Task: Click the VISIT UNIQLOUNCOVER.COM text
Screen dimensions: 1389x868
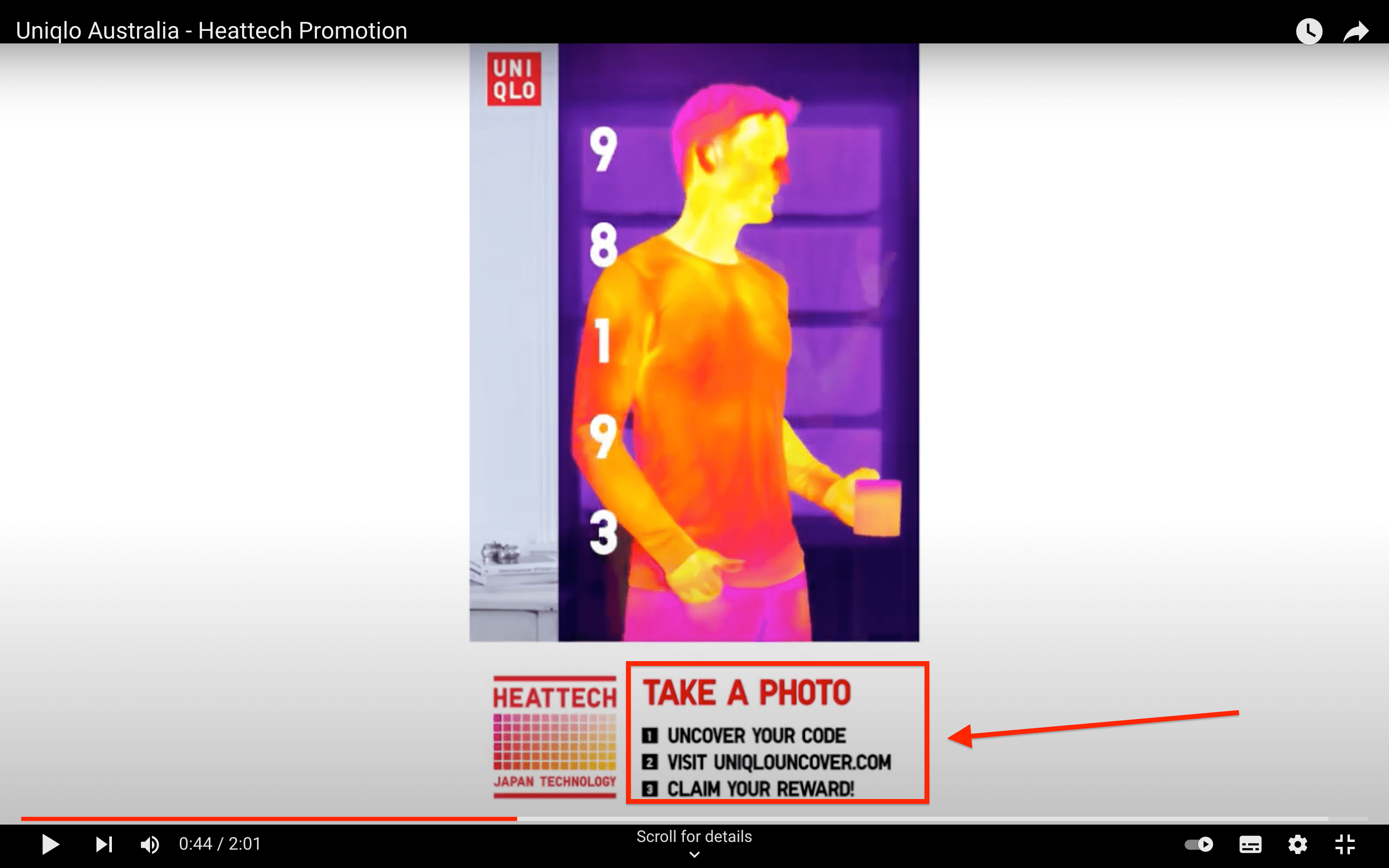Action: 779,762
